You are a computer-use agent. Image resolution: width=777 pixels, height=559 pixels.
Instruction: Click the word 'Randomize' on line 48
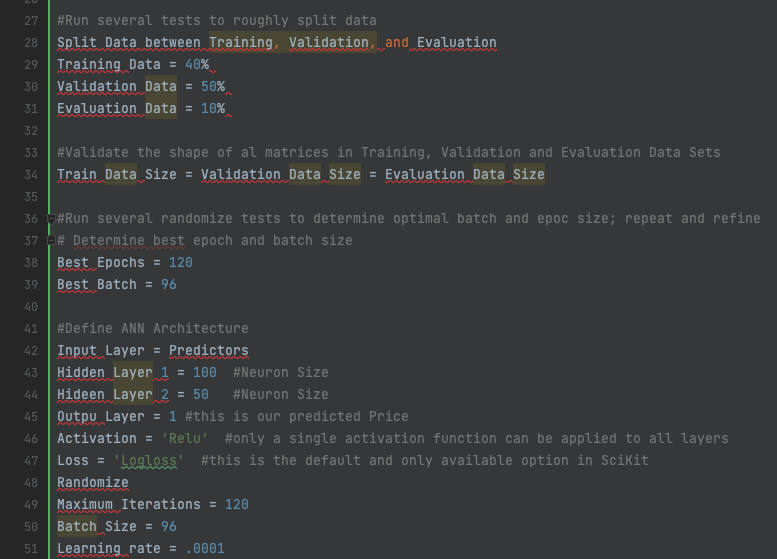pyautogui.click(x=93, y=482)
